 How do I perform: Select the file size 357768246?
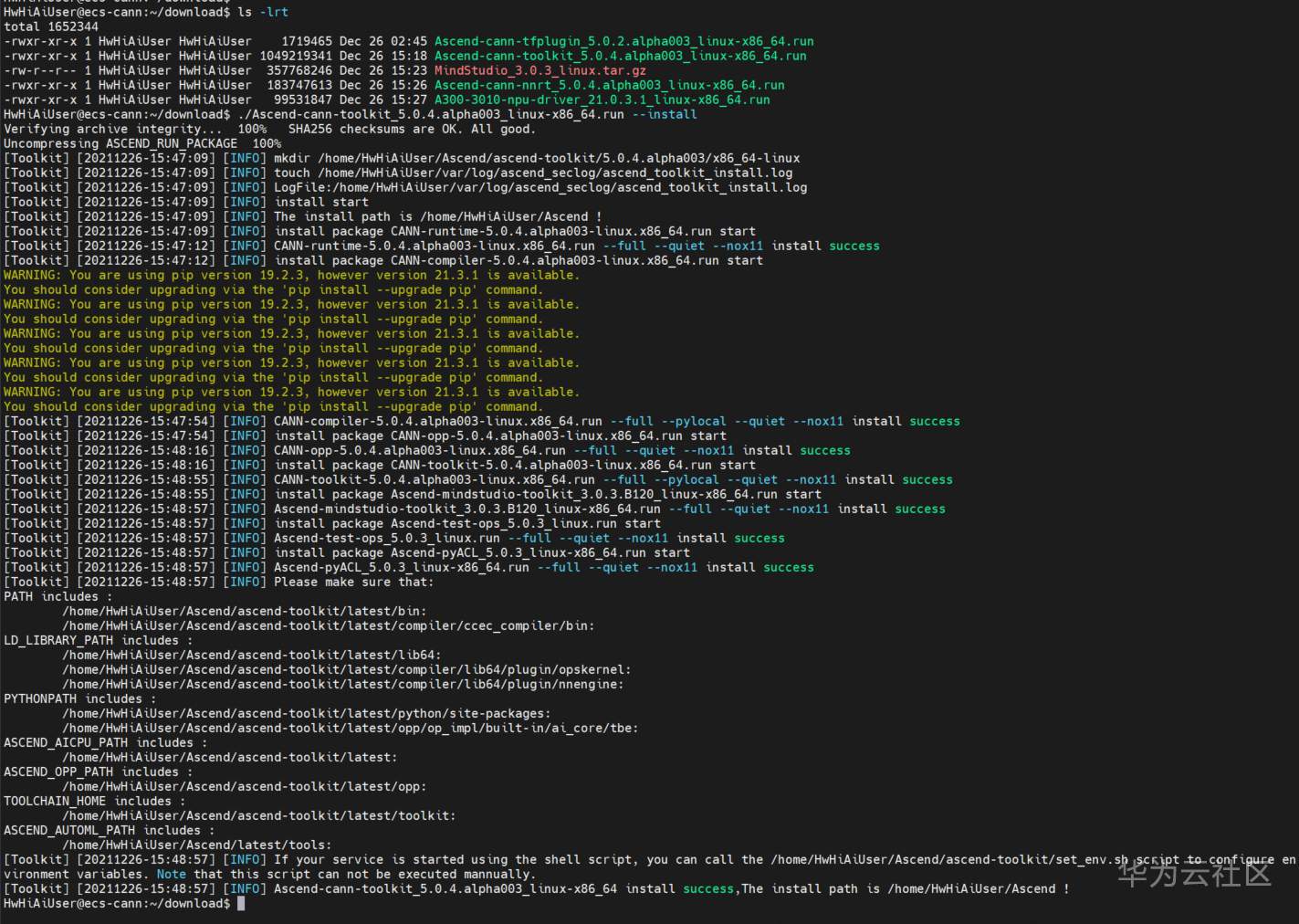(x=299, y=70)
